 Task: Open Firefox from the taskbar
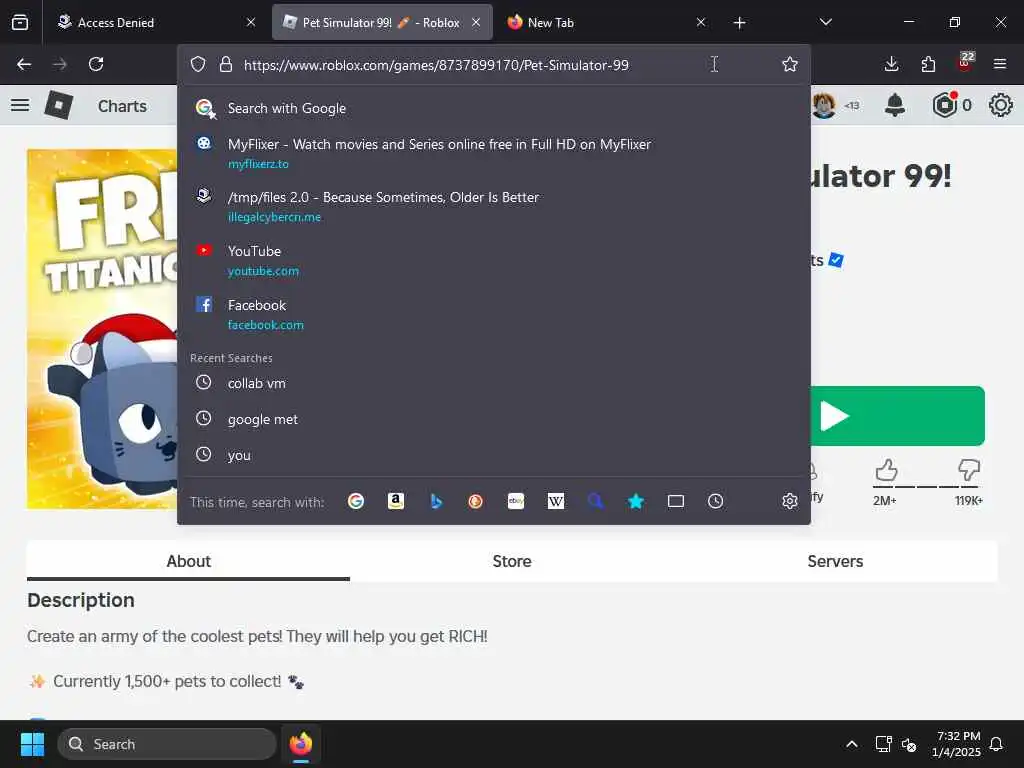(301, 744)
